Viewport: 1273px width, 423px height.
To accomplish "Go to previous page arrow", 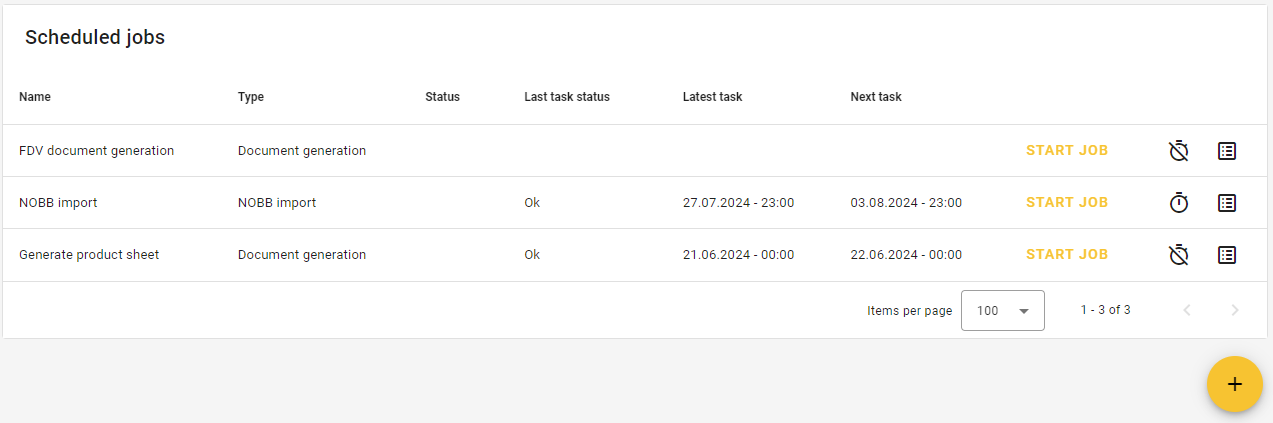I will (x=1187, y=310).
